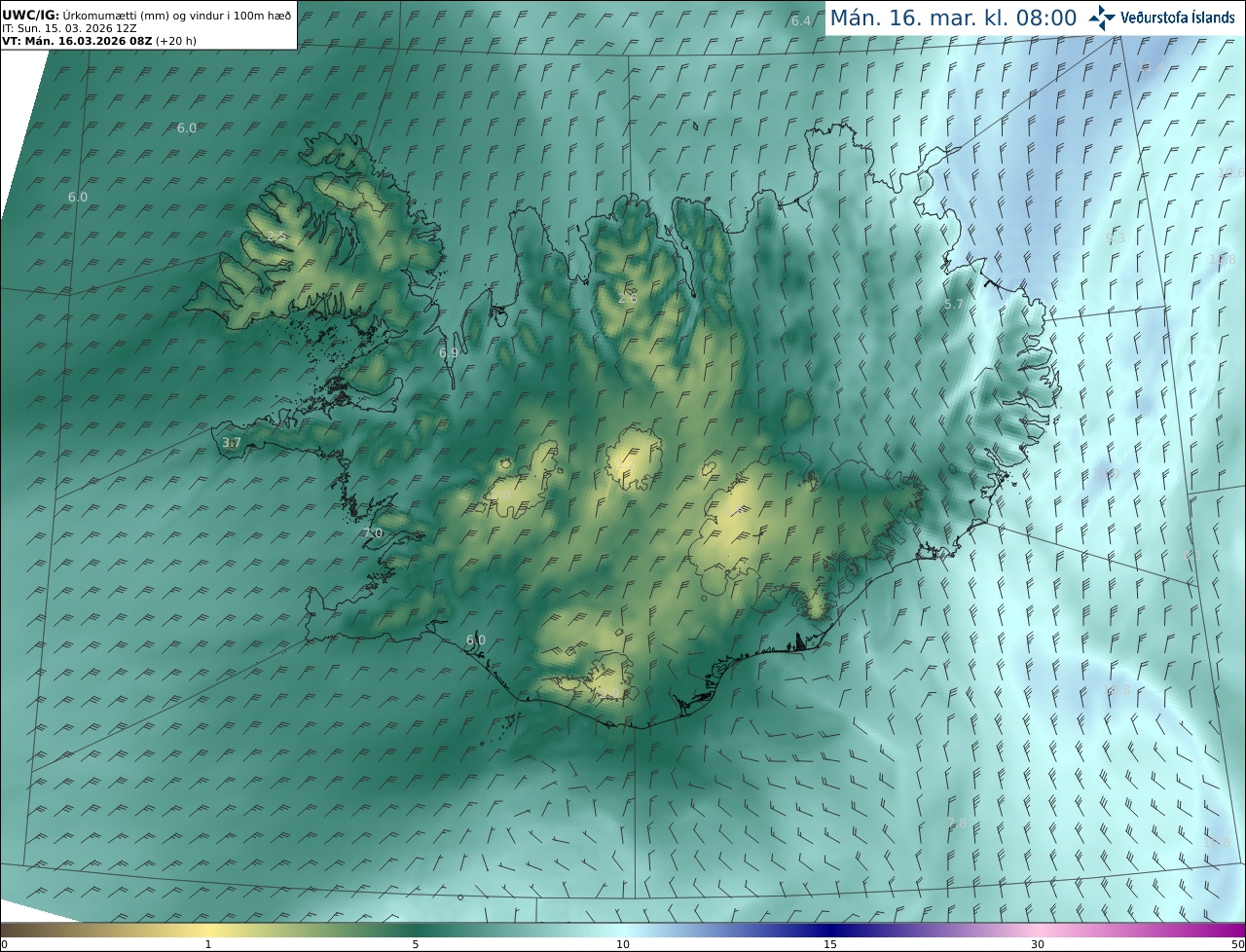Click the 'VT: Mán. 16.03.2026 08Z (+20 h)' line
1246x952 pixels.
(x=99, y=41)
